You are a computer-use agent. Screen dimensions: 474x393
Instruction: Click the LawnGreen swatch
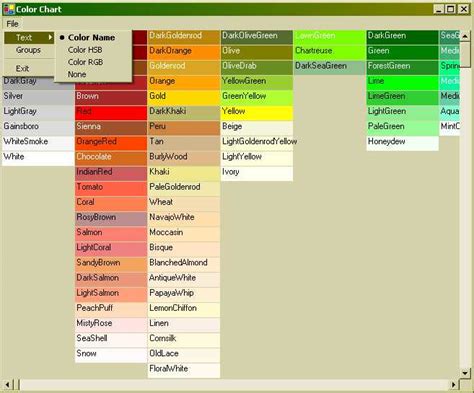330,36
